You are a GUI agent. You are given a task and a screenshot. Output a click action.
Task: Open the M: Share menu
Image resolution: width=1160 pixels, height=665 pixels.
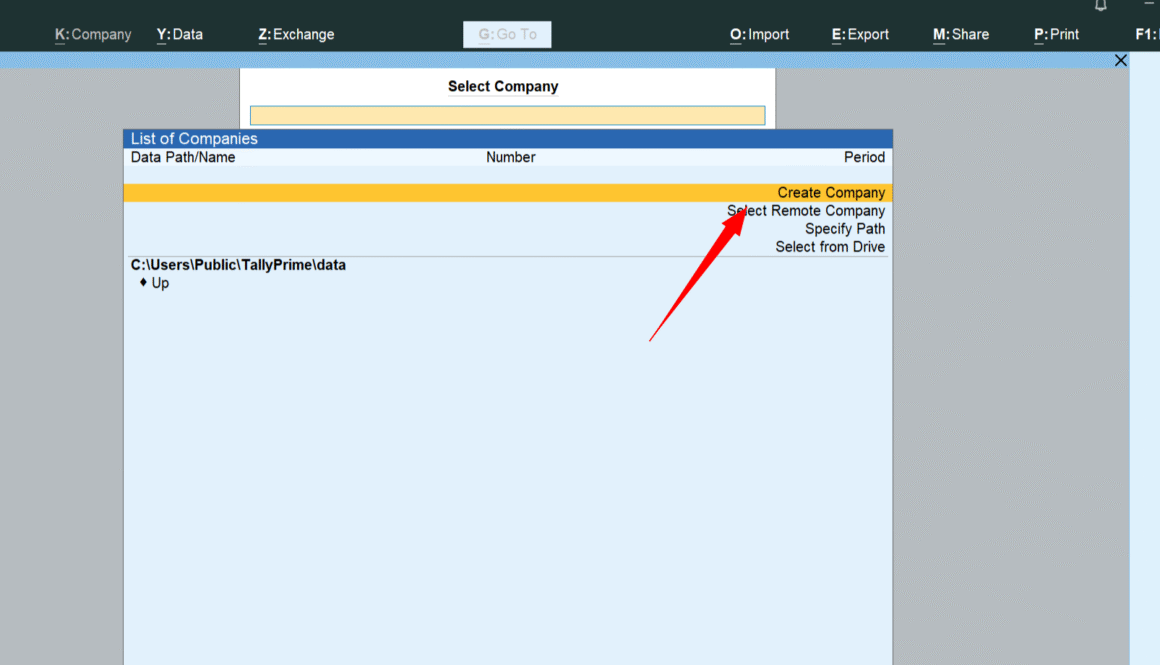click(961, 34)
